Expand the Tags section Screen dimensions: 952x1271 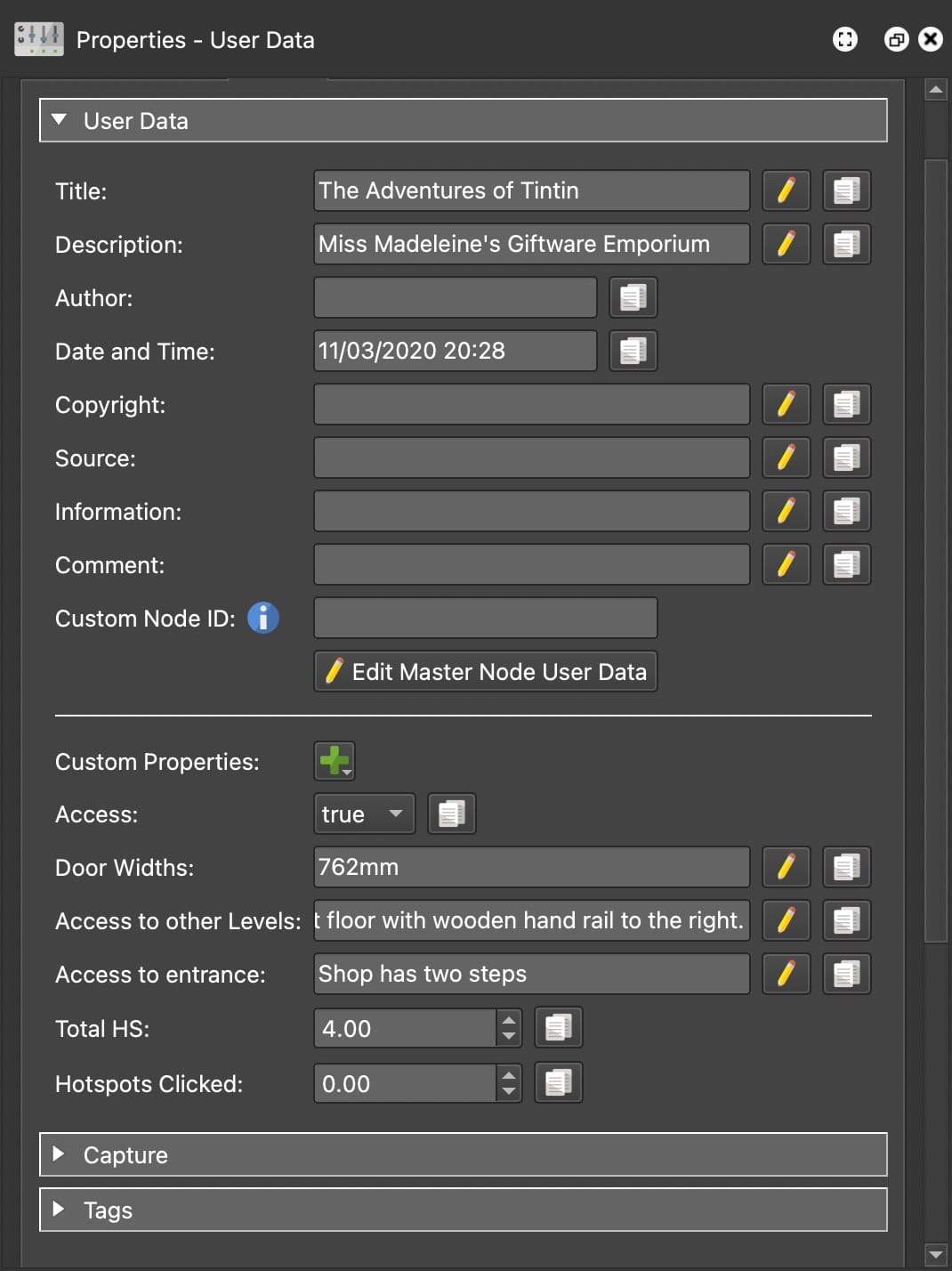click(60, 1210)
